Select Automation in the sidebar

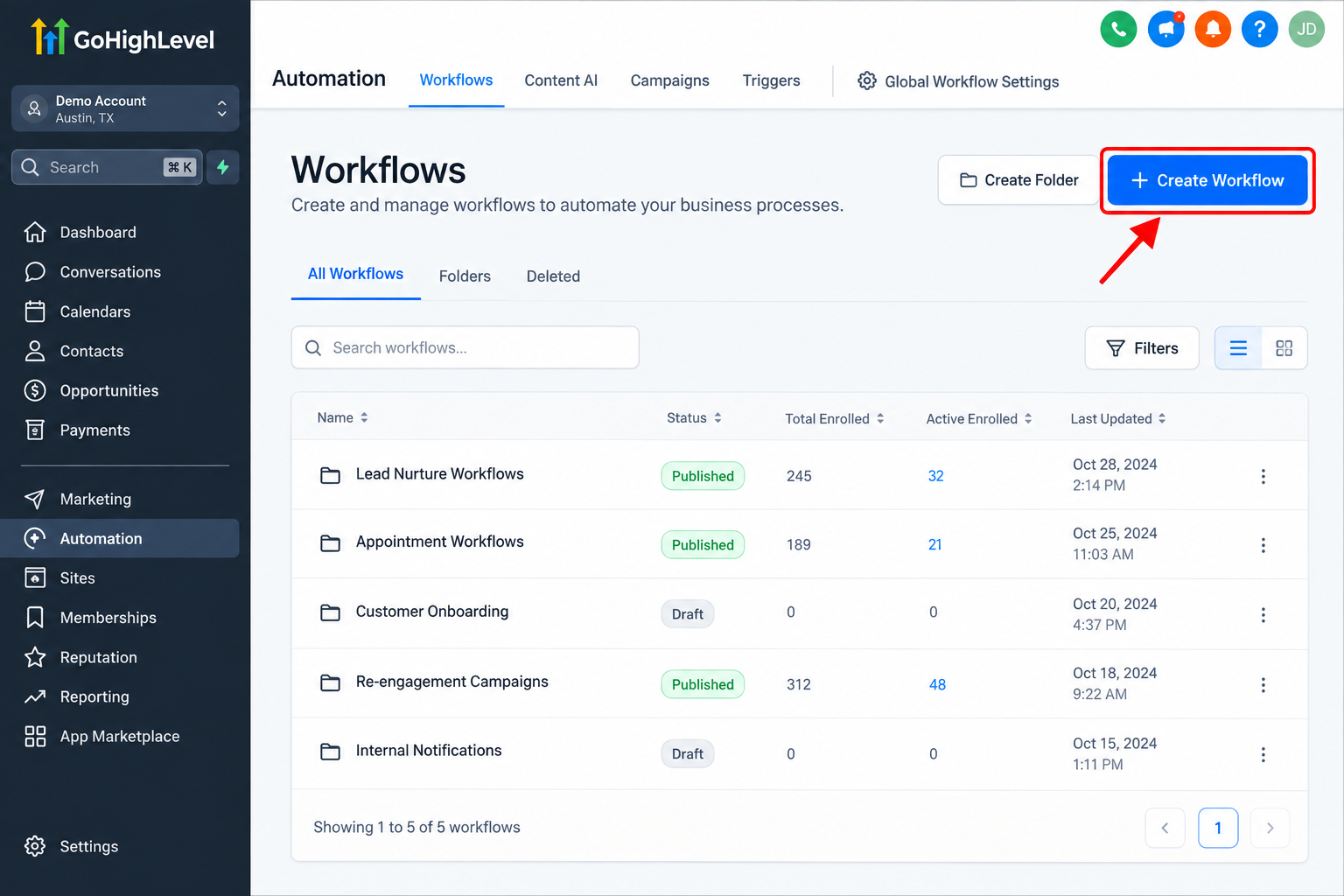coord(120,538)
